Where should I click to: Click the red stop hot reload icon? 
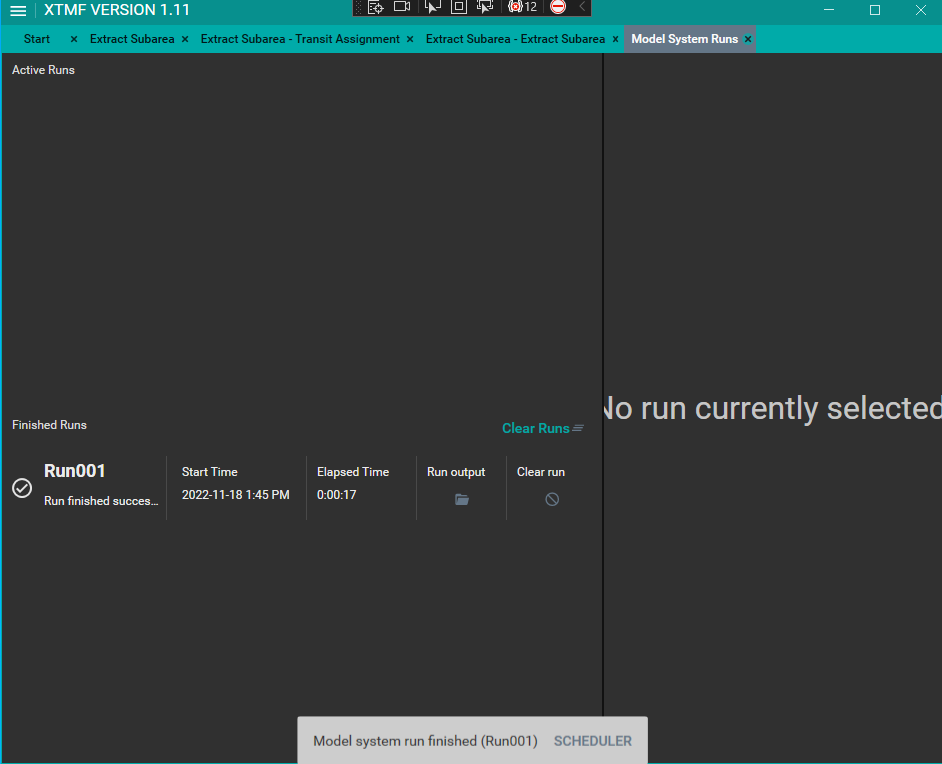(558, 7)
